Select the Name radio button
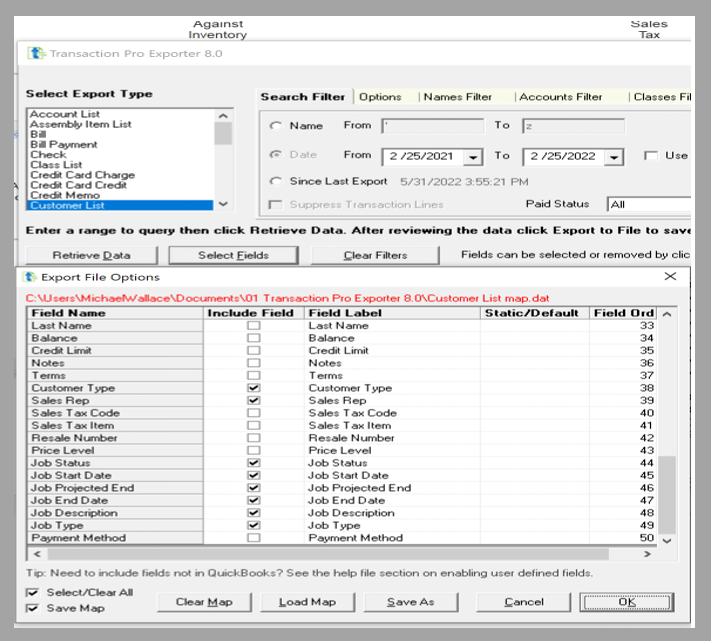 pos(276,126)
